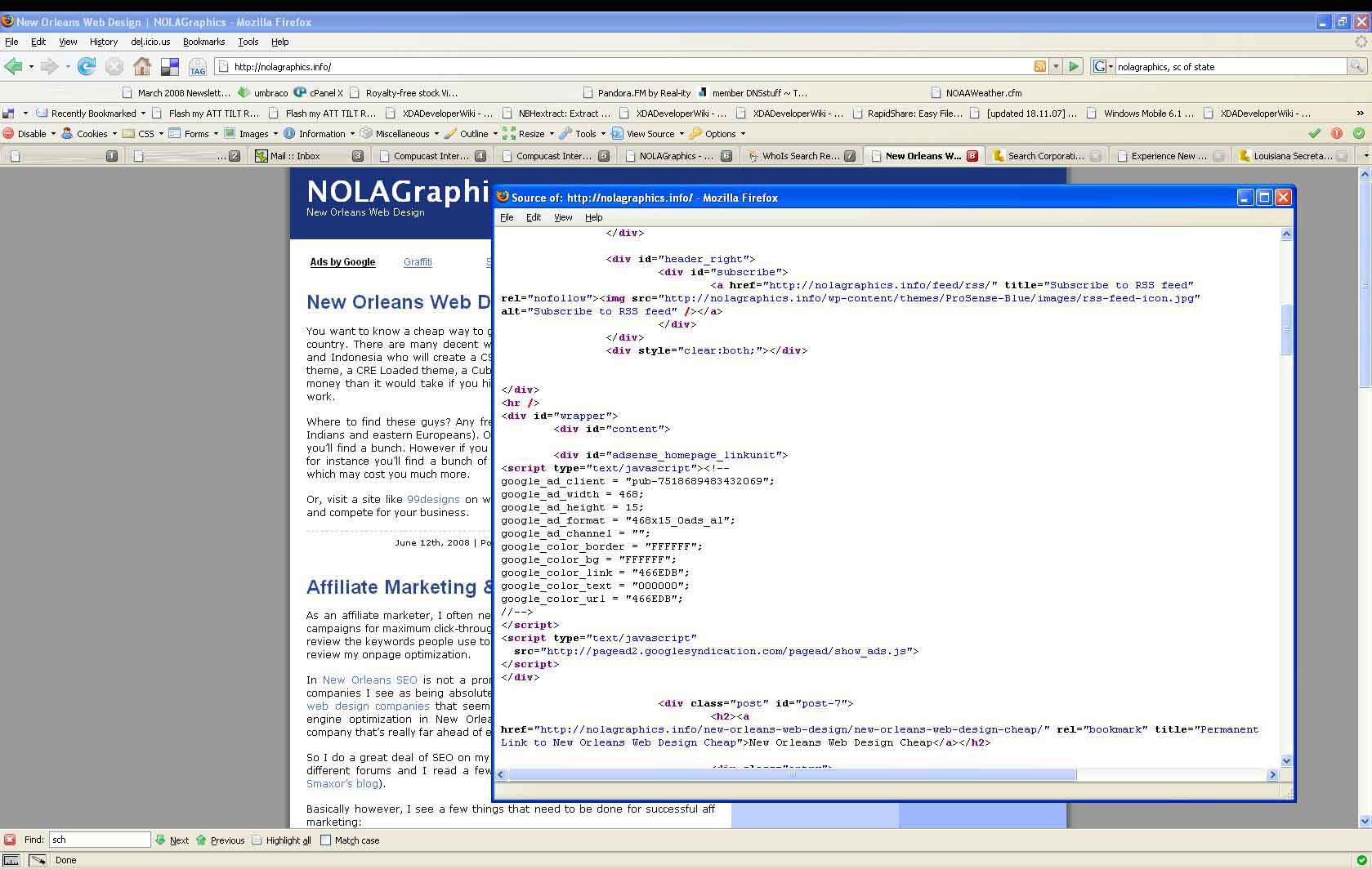Click the 99designs link on the page
This screenshot has height=869, width=1372.
[x=433, y=499]
